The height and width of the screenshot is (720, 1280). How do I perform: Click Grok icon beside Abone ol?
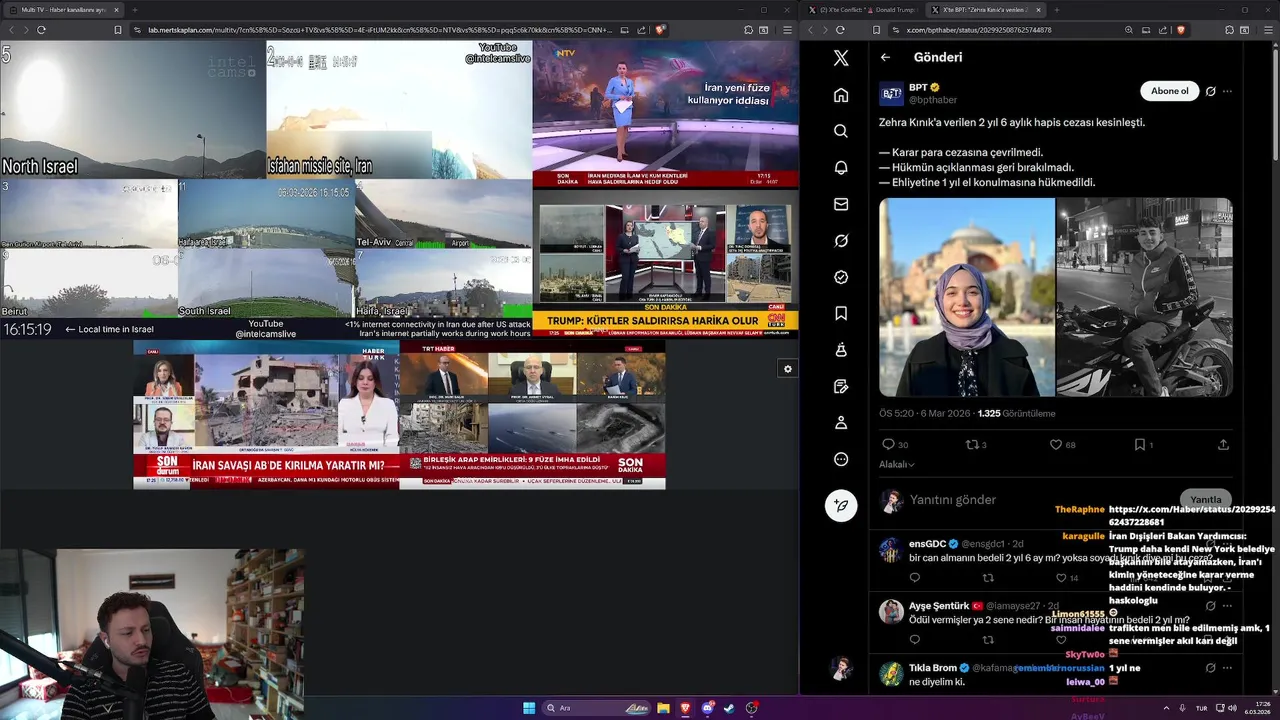[1210, 91]
